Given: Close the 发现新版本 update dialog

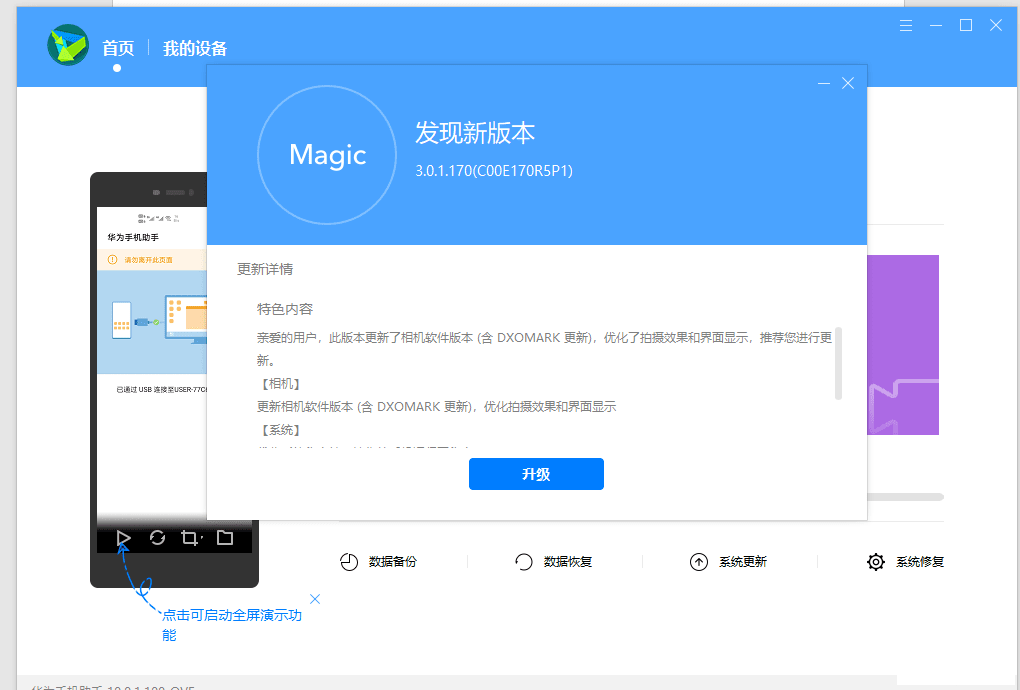Looking at the screenshot, I should click(848, 83).
